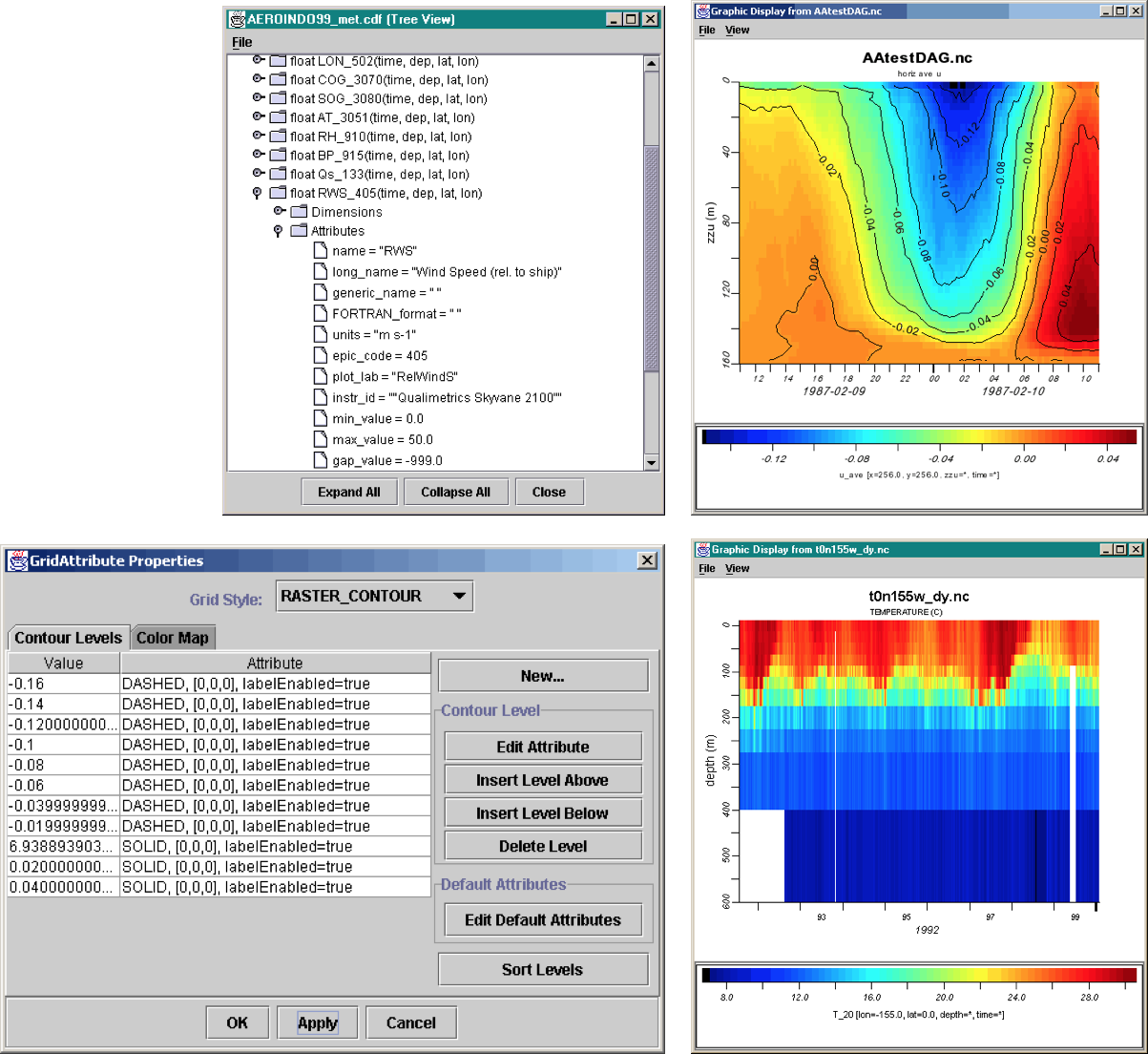Expand the COG_3070 variable tree node
Viewport: 1148px width, 1054px height.
click(x=258, y=79)
